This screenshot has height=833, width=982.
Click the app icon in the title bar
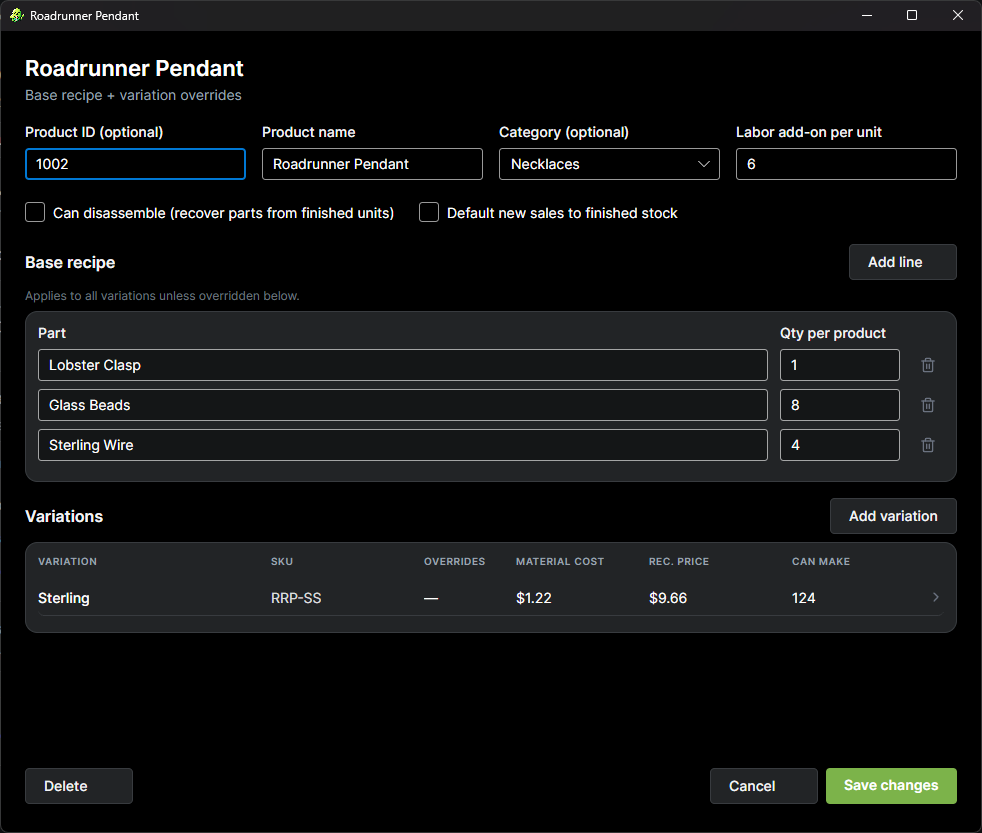pyautogui.click(x=17, y=15)
